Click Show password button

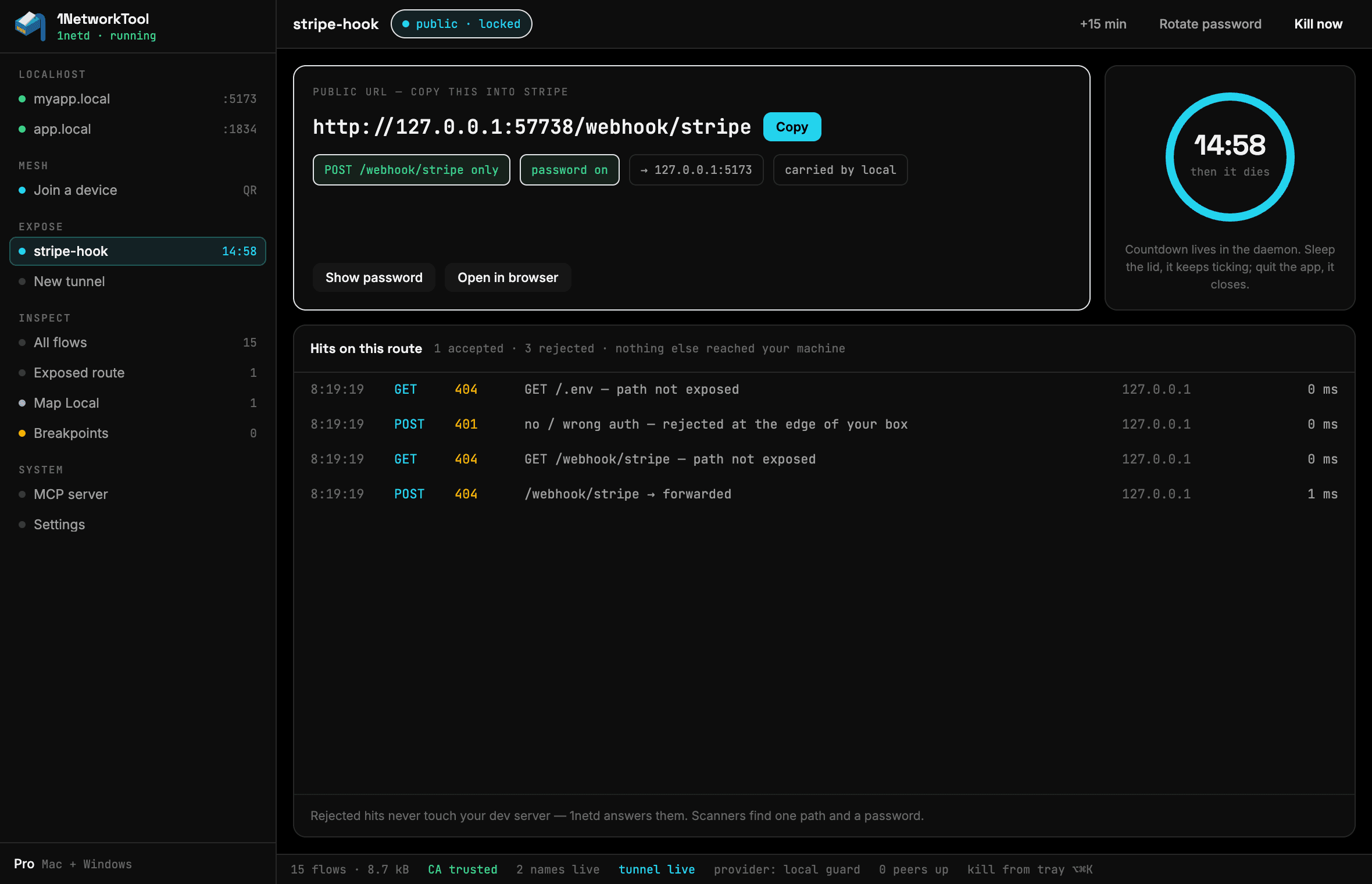[x=374, y=277]
